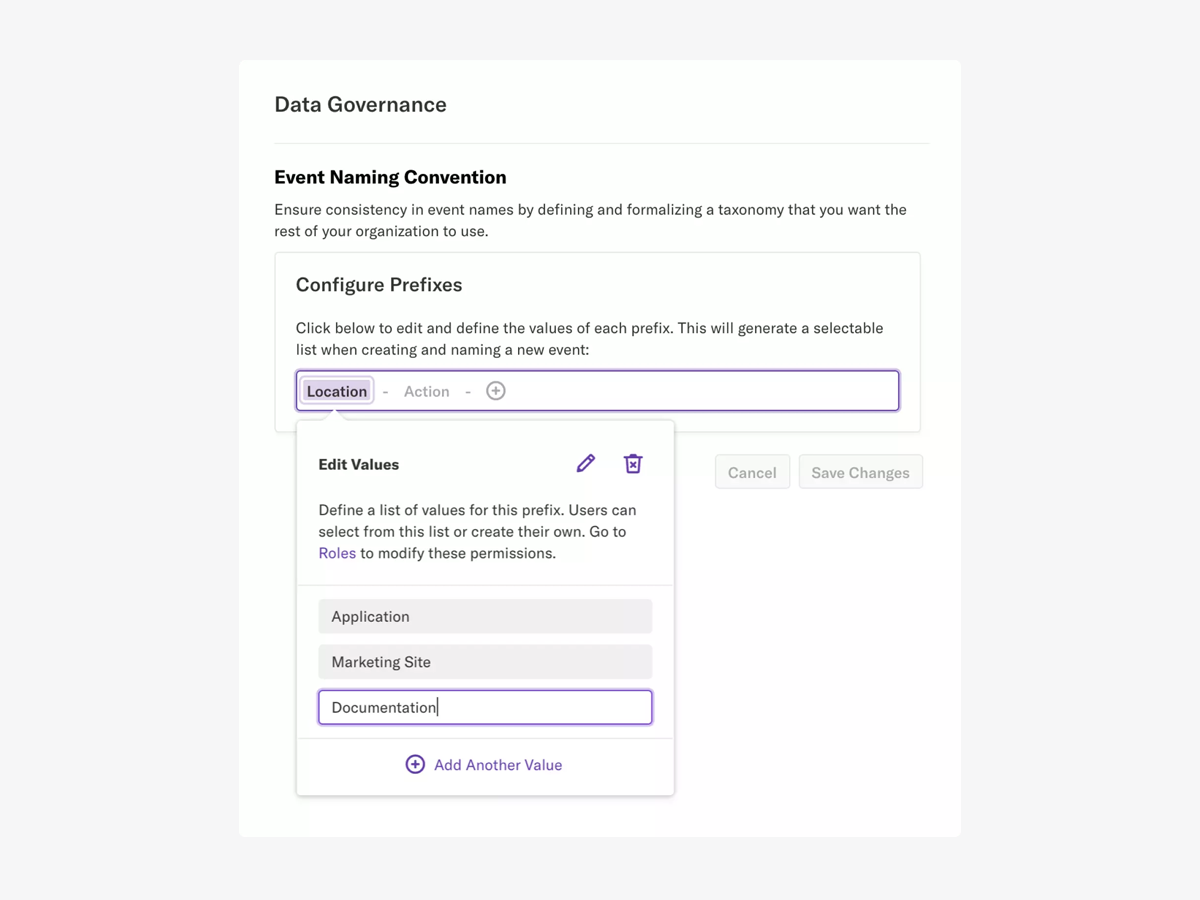The height and width of the screenshot is (900, 1200).
Task: Click the plus circle beside Add Another Value
Action: [x=415, y=764]
